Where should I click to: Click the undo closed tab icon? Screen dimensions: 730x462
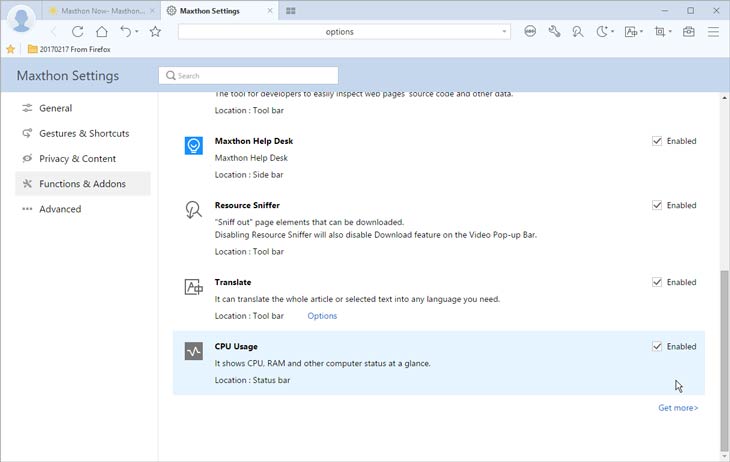pos(125,32)
